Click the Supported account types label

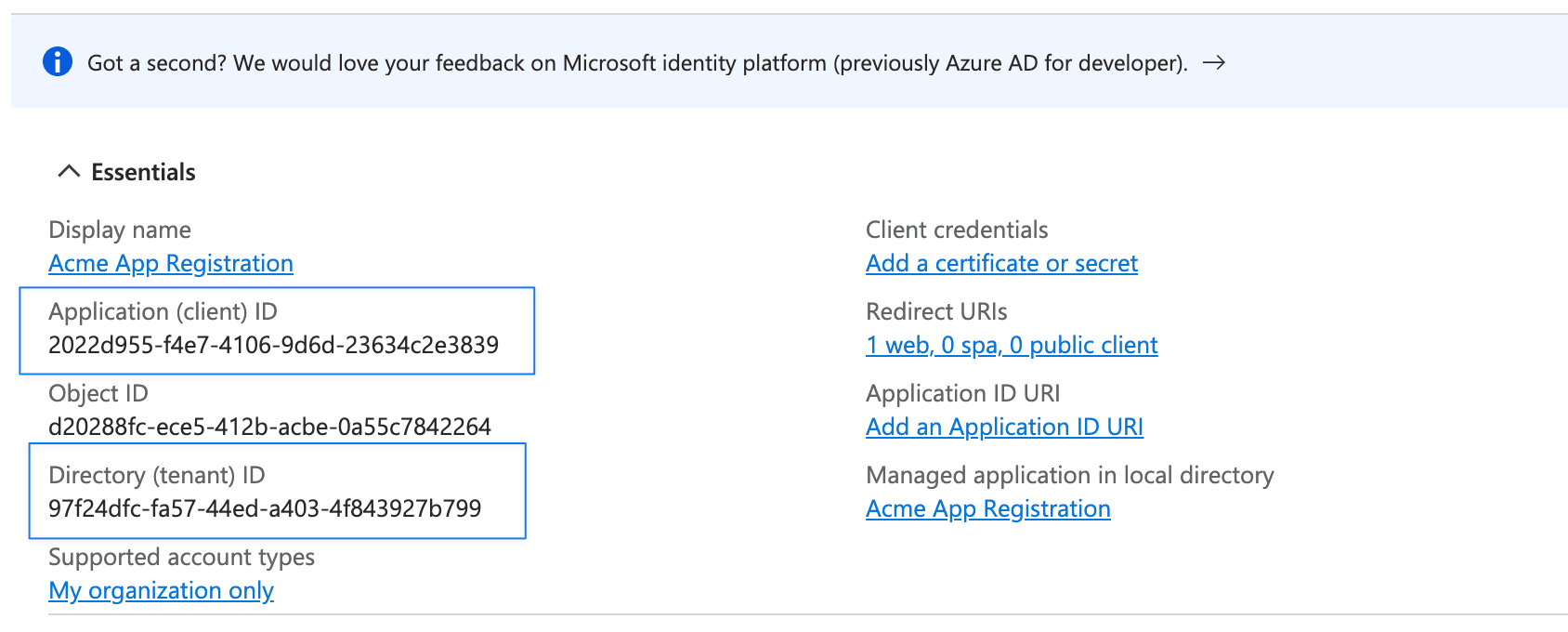(x=181, y=558)
